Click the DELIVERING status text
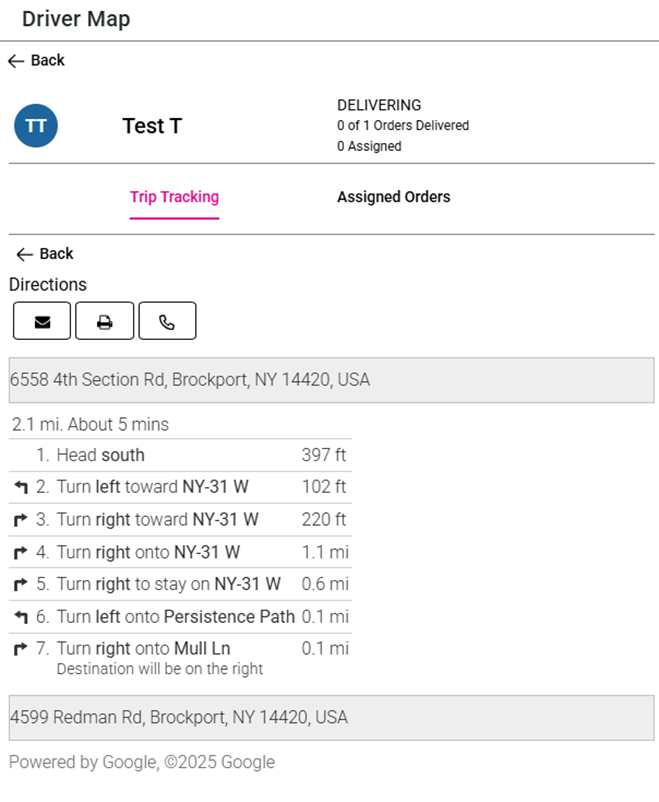 (x=379, y=105)
